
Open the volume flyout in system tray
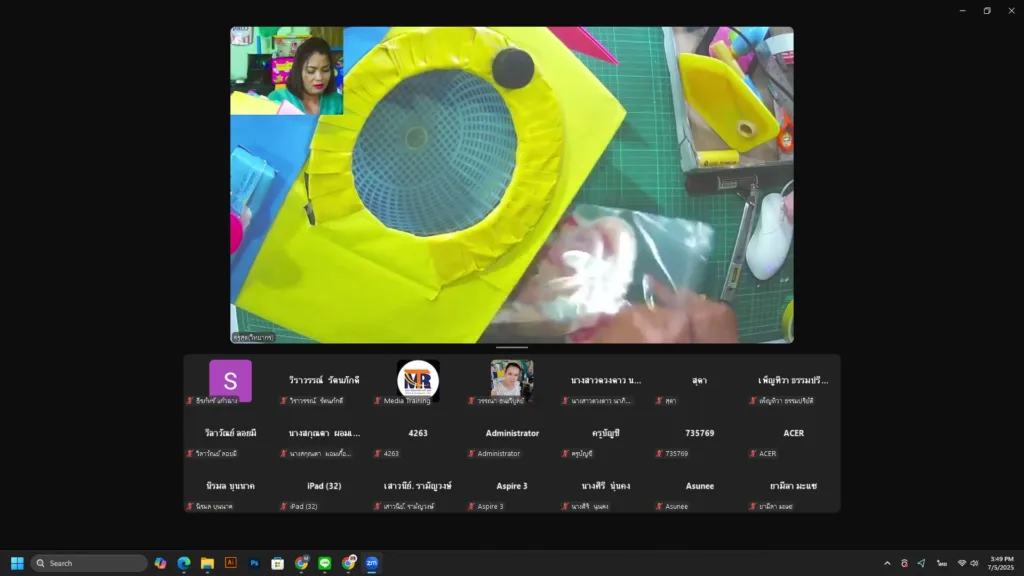[x=975, y=563]
